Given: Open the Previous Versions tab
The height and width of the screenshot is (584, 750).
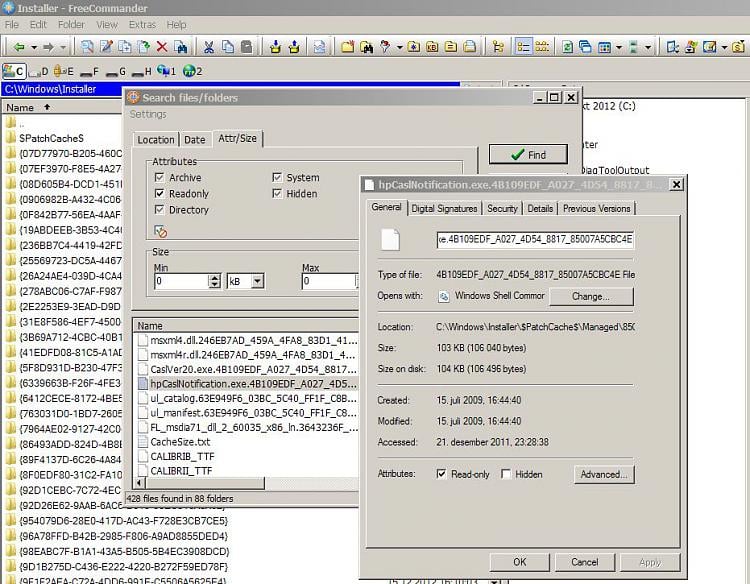Looking at the screenshot, I should pyautogui.click(x=596, y=209).
